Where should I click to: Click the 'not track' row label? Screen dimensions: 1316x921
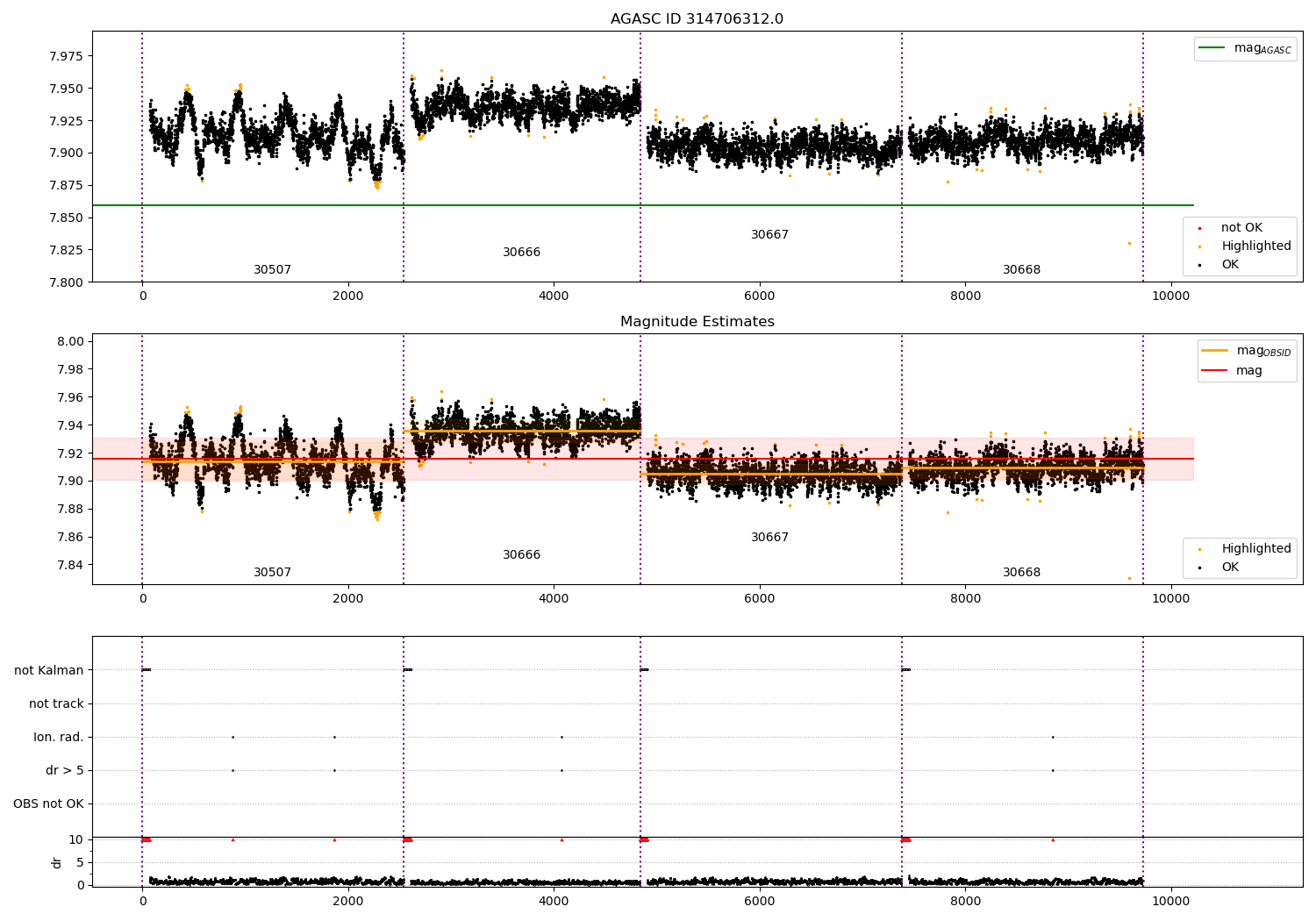pyautogui.click(x=56, y=704)
